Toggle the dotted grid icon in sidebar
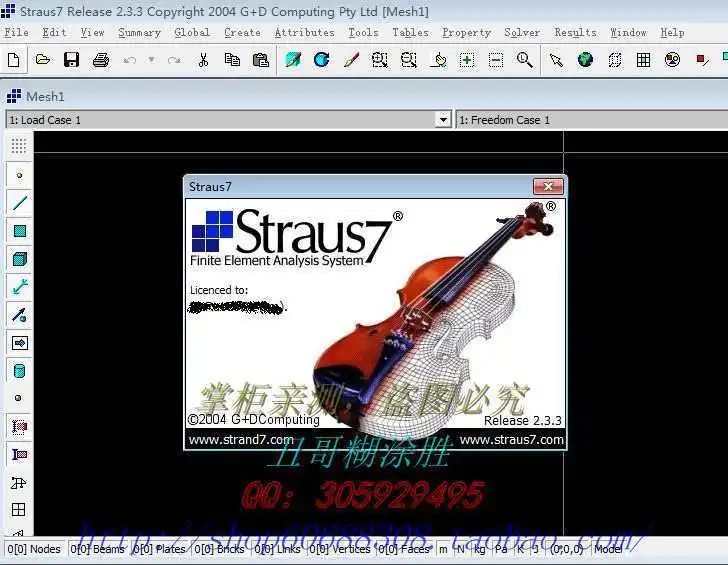This screenshot has width=728, height=565. tap(19, 146)
